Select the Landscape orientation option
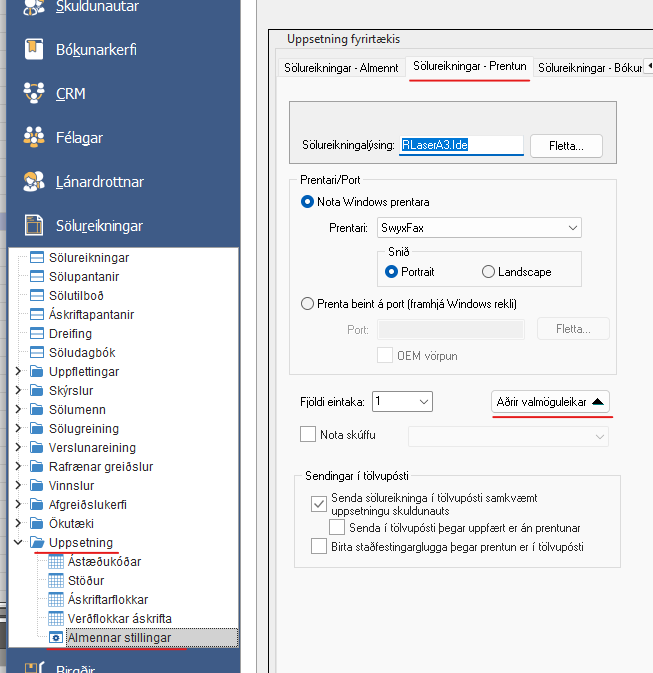 tap(489, 272)
